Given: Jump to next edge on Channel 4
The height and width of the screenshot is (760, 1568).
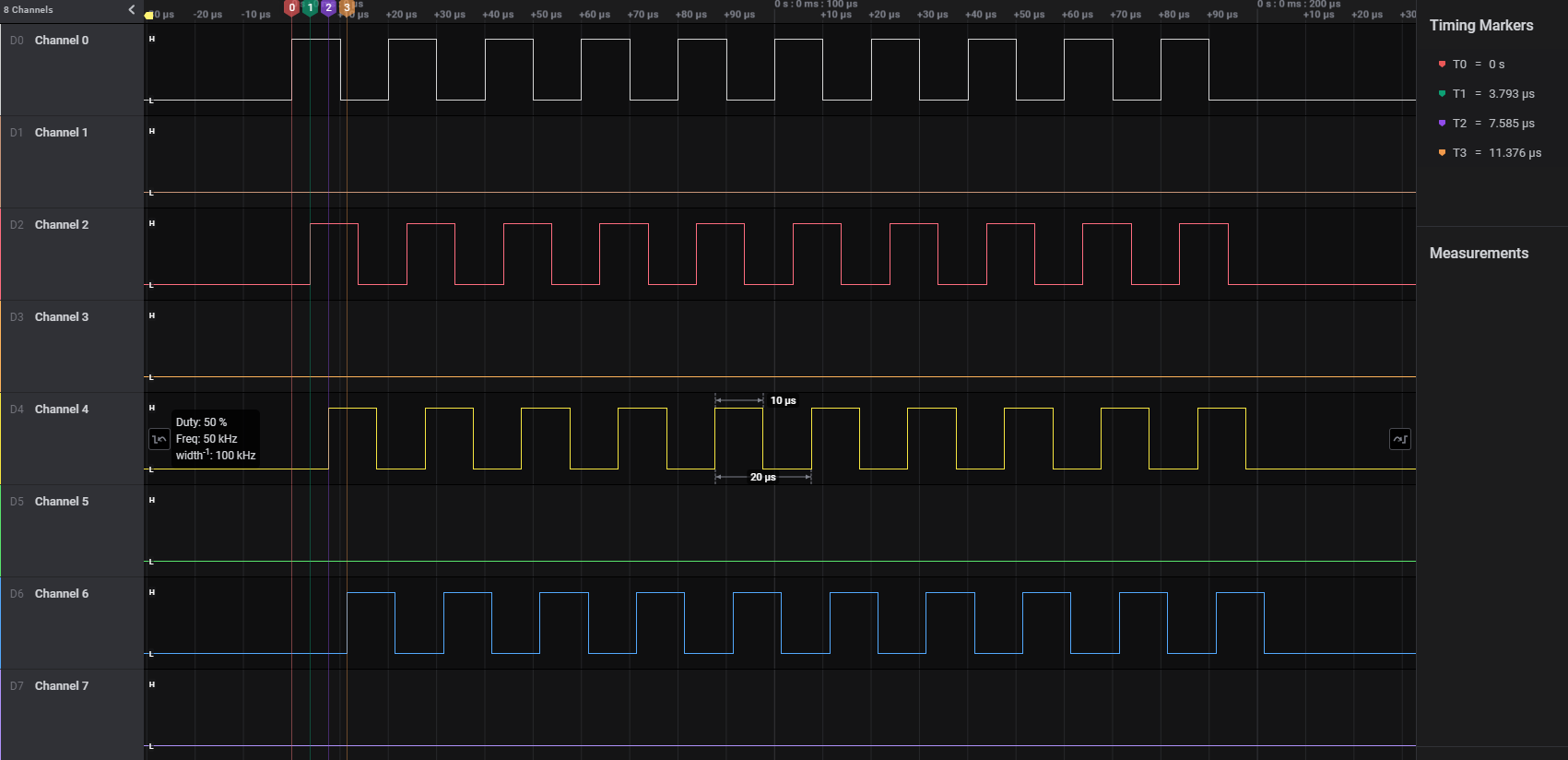Looking at the screenshot, I should coord(1400,439).
